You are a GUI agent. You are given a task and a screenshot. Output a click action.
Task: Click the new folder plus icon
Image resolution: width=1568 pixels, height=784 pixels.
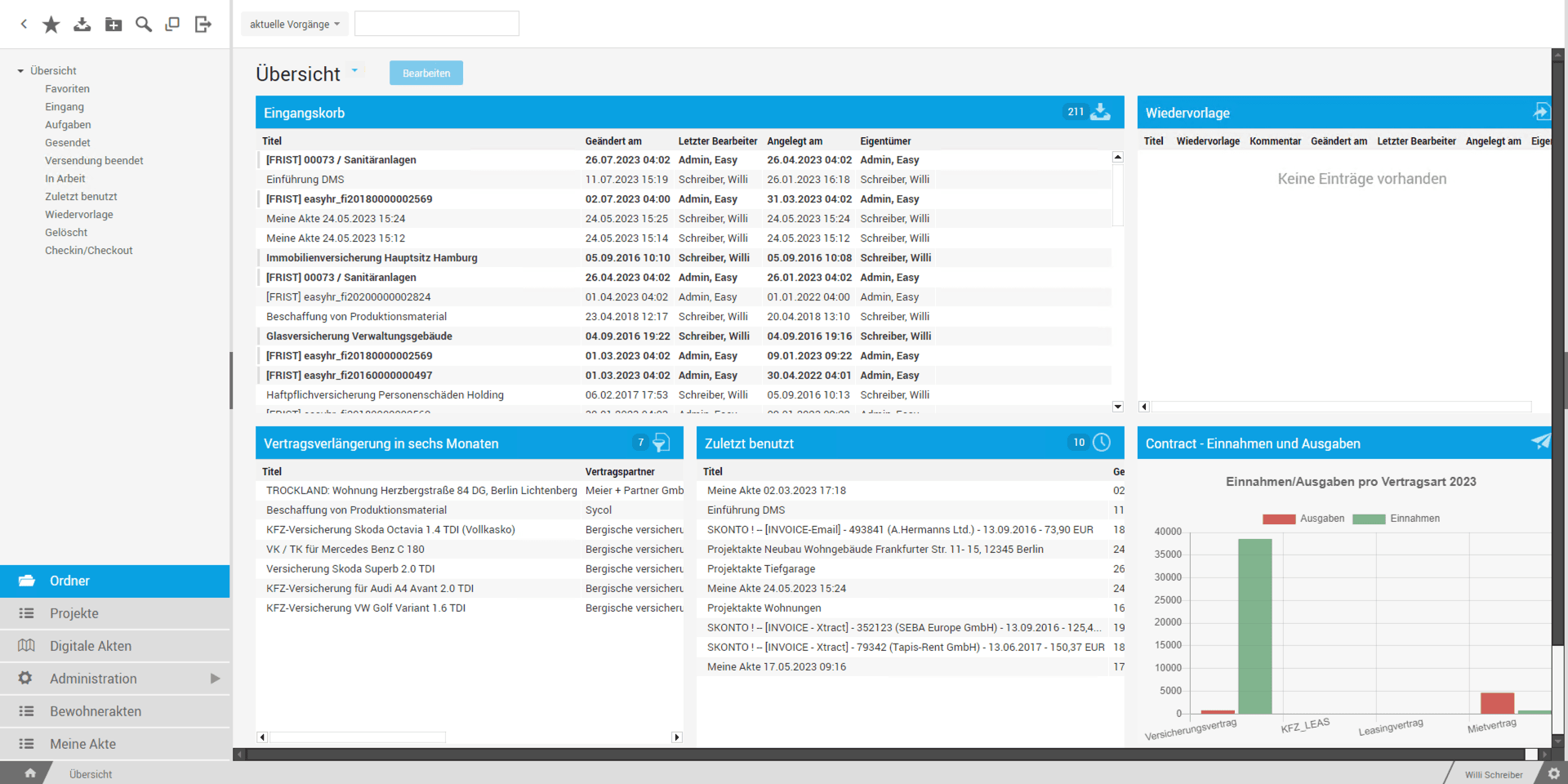(114, 24)
